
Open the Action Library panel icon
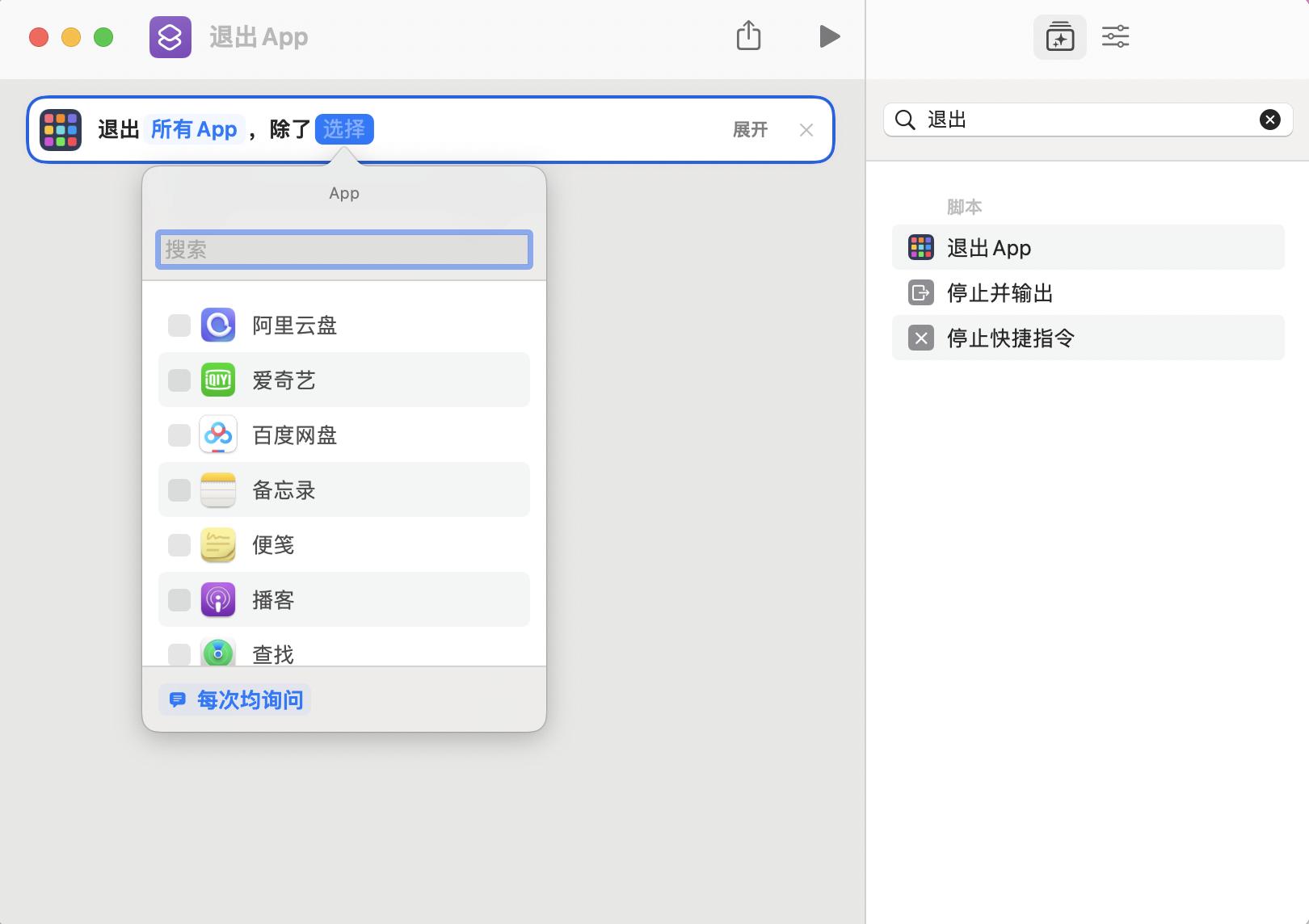pos(1059,36)
